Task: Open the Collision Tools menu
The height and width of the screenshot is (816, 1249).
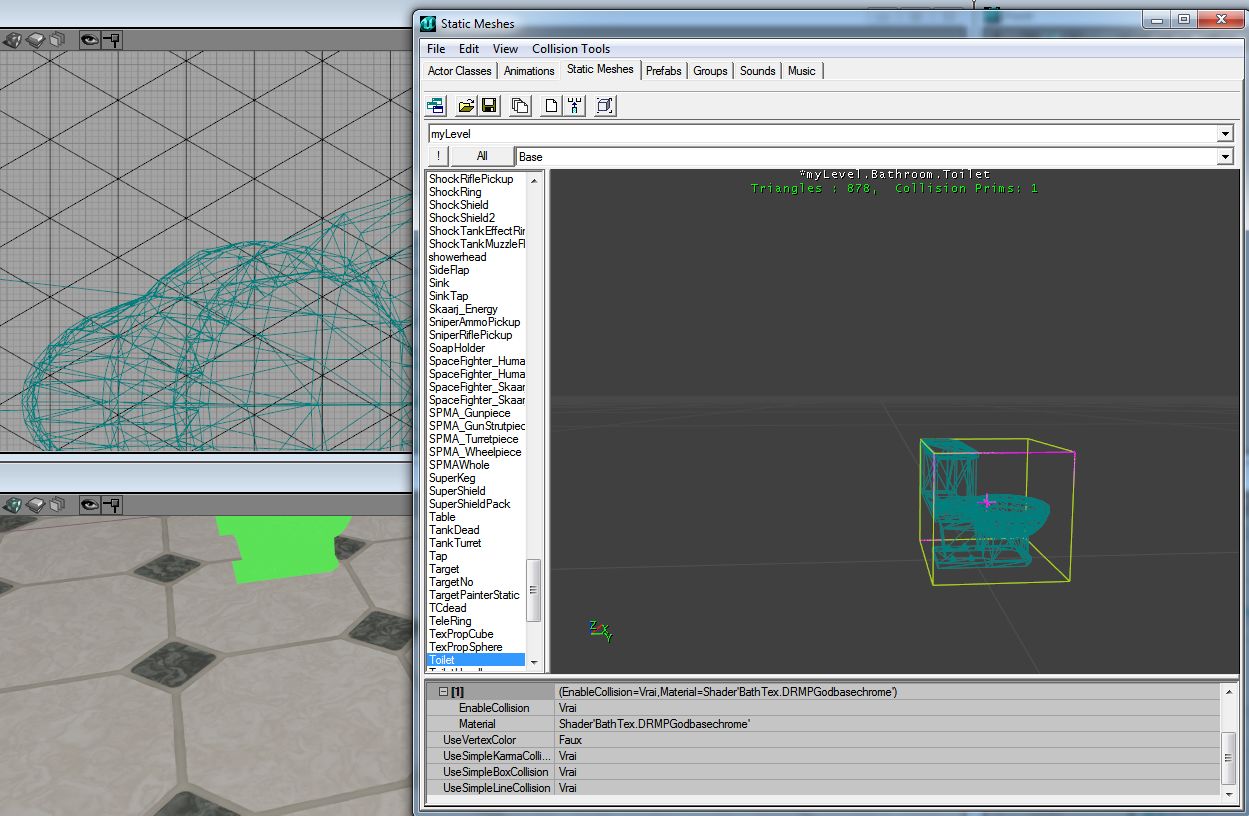Action: pos(570,48)
